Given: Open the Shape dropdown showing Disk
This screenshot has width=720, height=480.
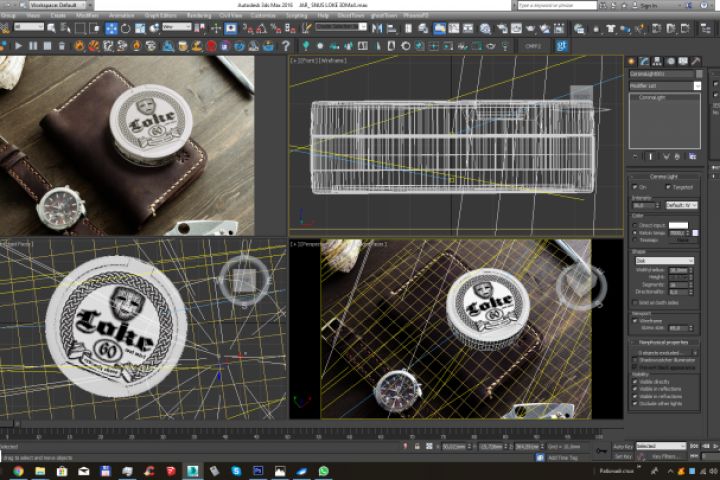Looking at the screenshot, I should click(x=664, y=260).
